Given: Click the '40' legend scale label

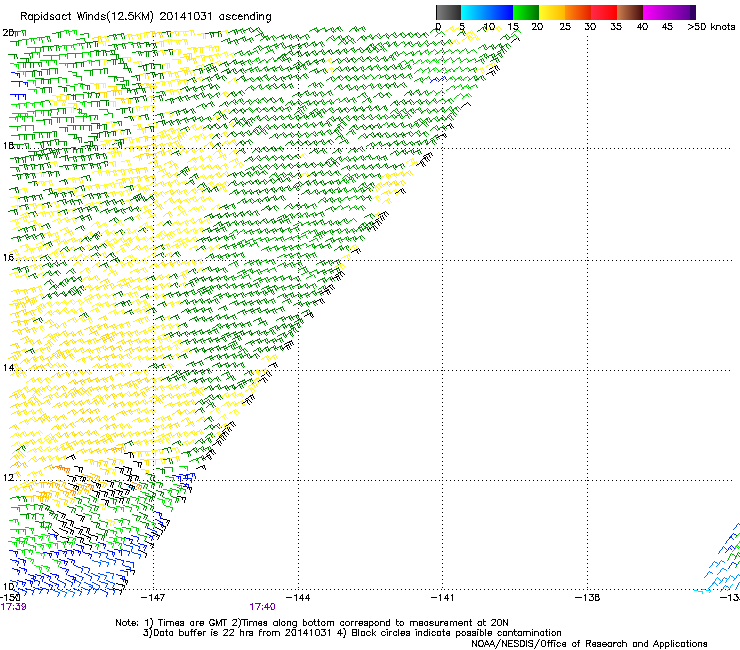Looking at the screenshot, I should point(642,27).
